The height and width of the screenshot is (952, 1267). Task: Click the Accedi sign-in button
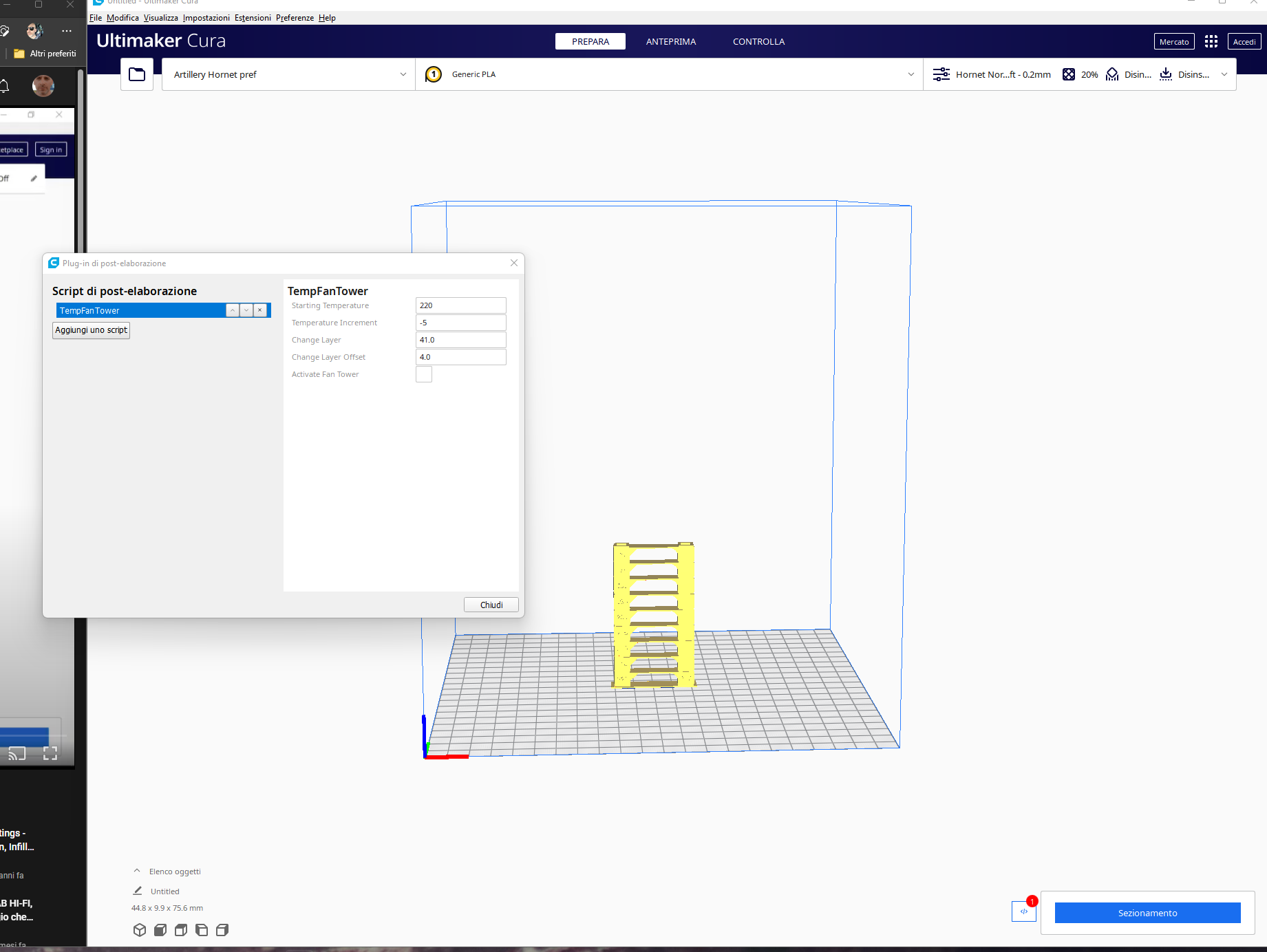point(1244,42)
